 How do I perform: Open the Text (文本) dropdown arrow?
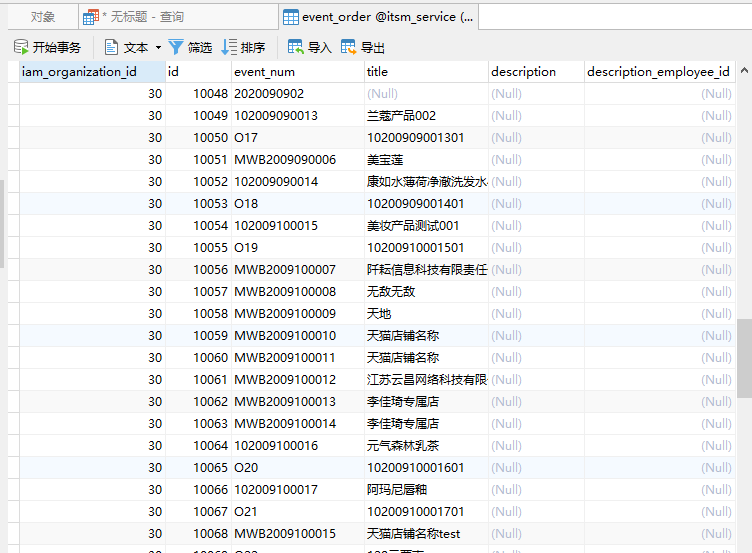158,47
